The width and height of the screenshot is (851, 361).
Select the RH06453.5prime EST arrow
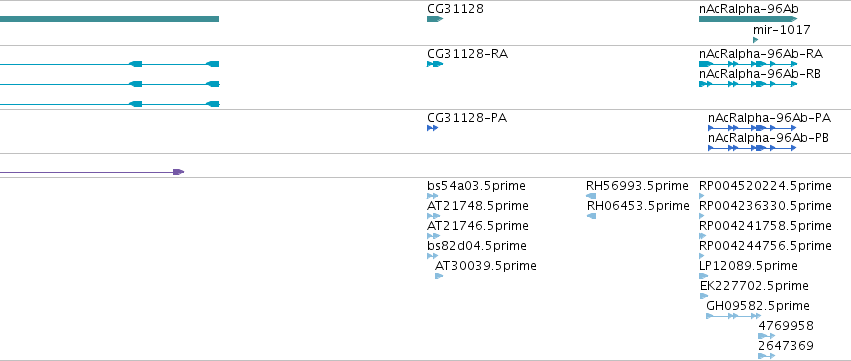point(592,216)
